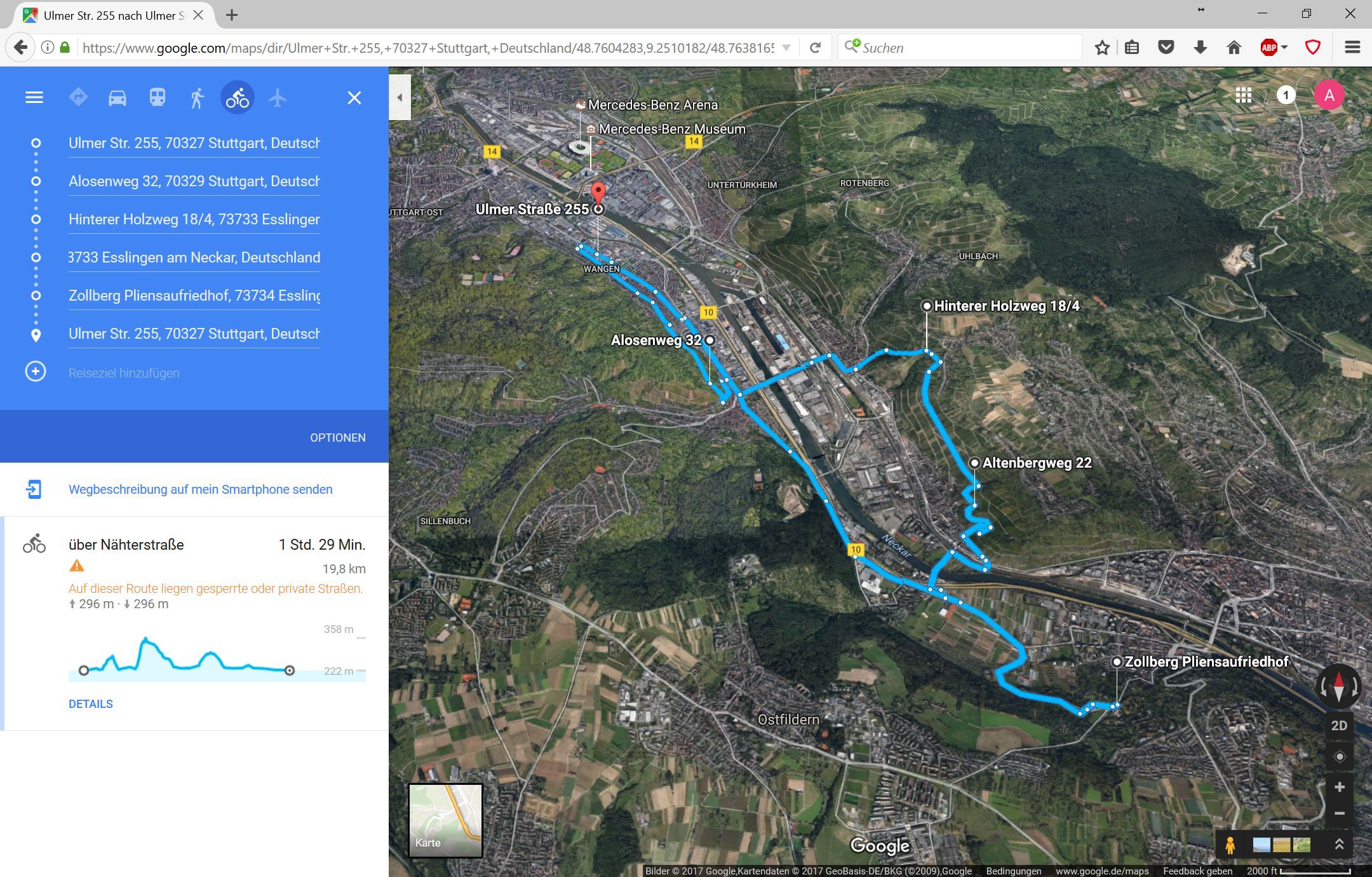Collapse the side panel with arrow
The height and width of the screenshot is (877, 1372).
[x=400, y=97]
